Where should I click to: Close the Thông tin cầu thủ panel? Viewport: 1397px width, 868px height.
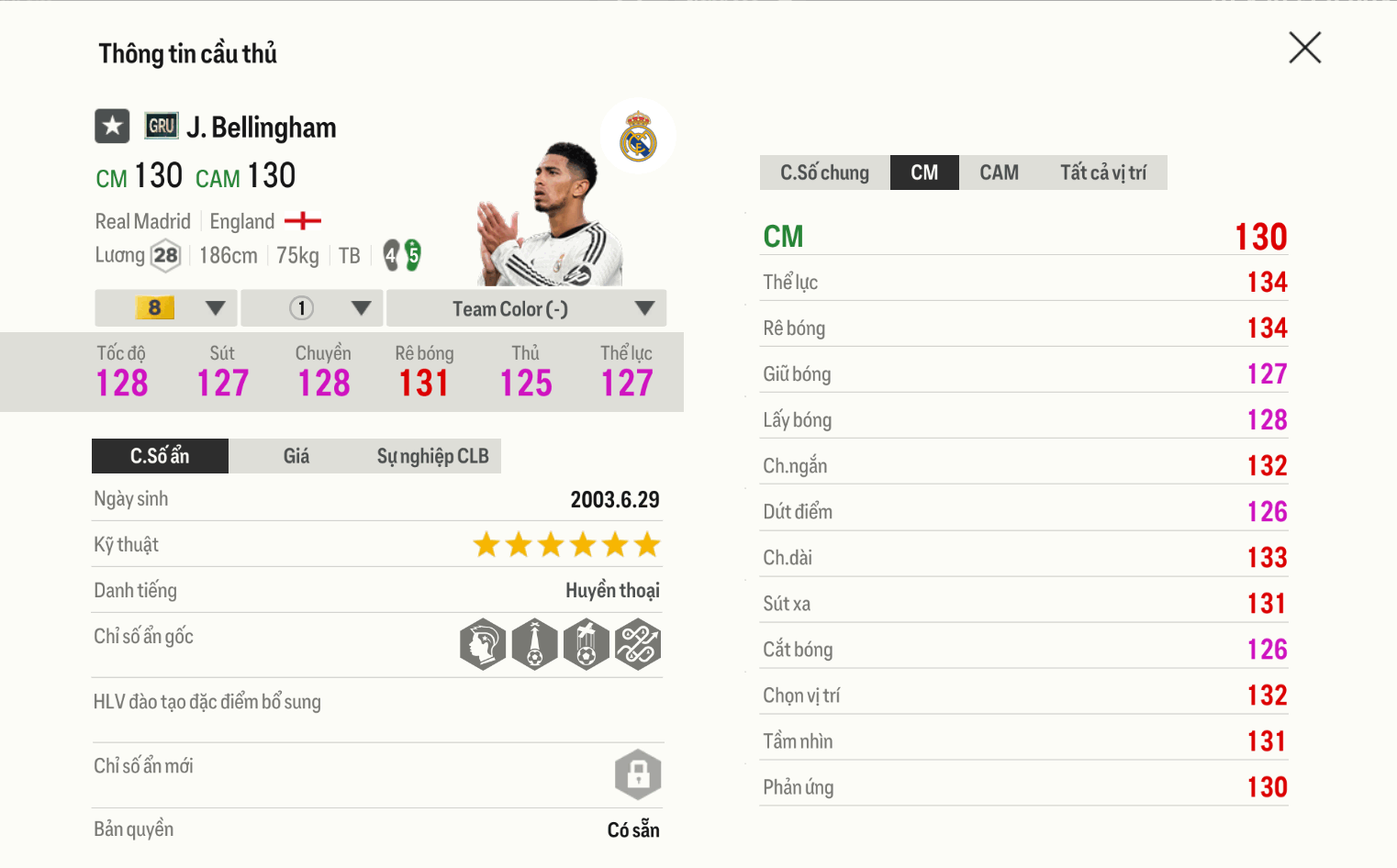pos(1304,48)
